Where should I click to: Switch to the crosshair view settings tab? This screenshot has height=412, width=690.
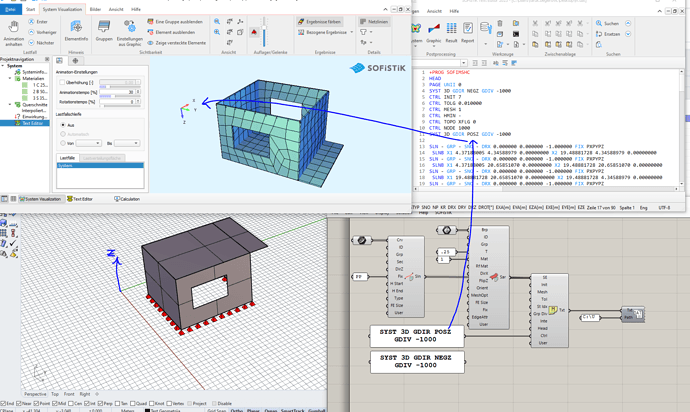coord(75,61)
